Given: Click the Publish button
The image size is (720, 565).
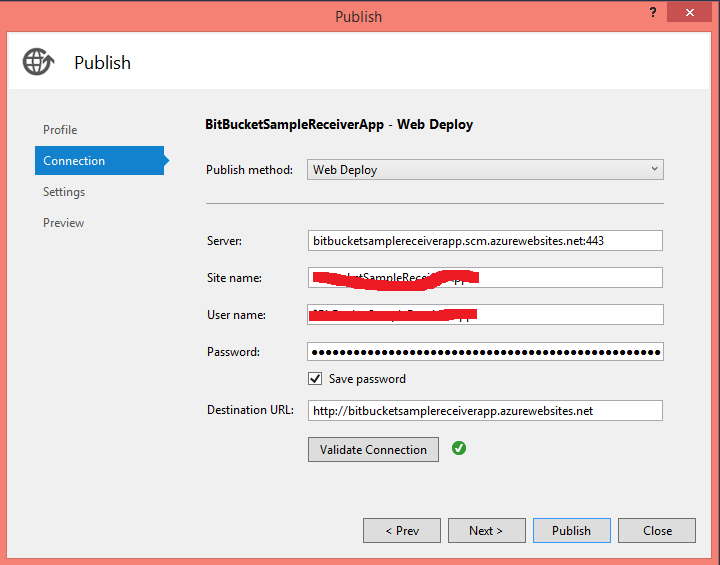Looking at the screenshot, I should tap(572, 531).
